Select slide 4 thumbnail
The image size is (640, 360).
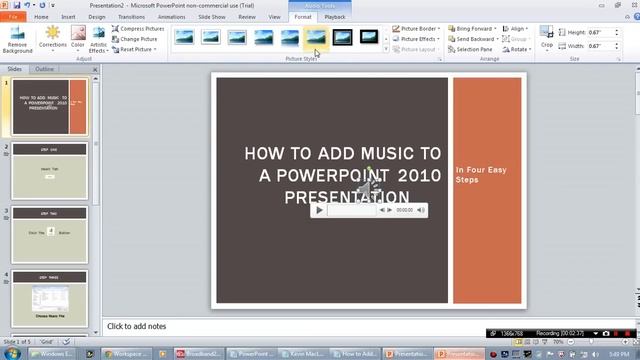click(49, 299)
